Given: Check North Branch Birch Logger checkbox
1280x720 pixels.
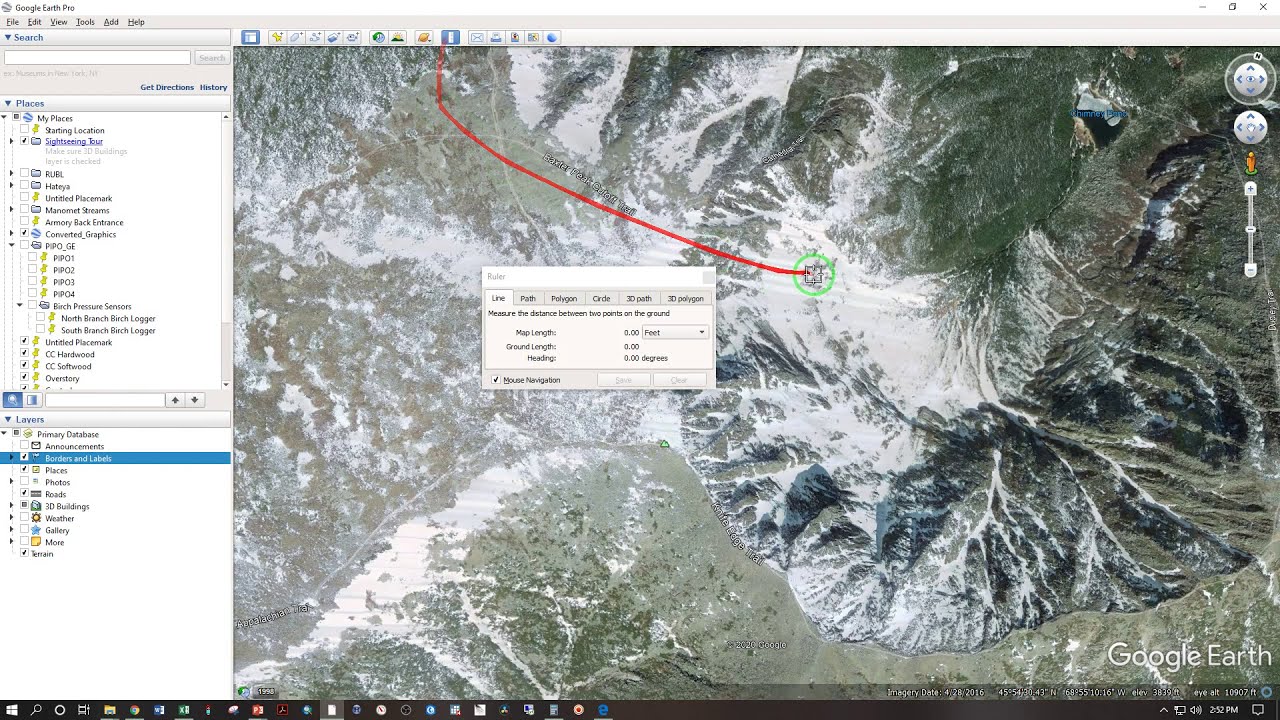Looking at the screenshot, I should [40, 318].
